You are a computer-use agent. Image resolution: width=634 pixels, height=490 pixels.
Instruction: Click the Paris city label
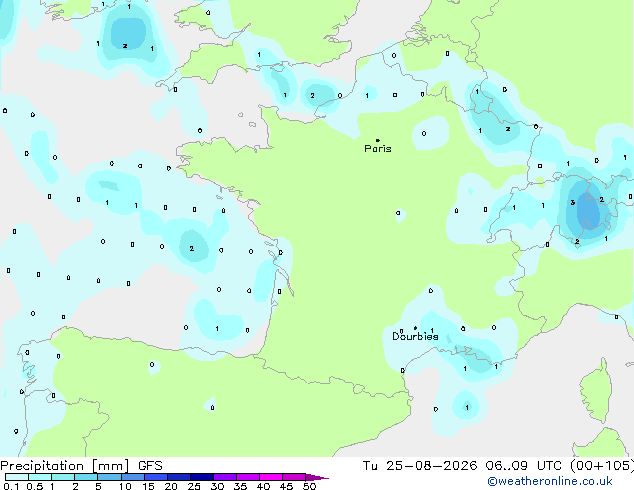378,149
